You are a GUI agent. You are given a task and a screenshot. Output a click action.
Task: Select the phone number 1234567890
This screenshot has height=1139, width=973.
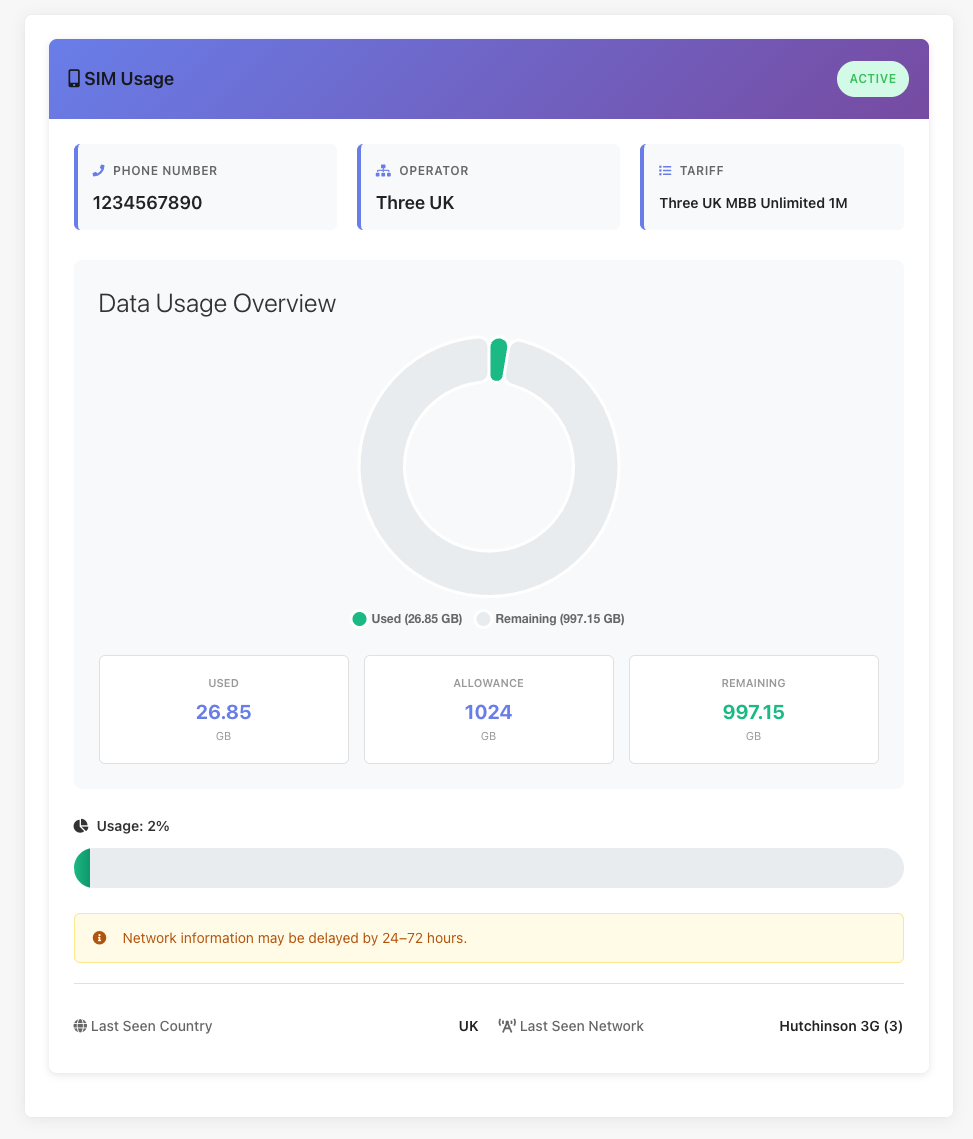[148, 203]
